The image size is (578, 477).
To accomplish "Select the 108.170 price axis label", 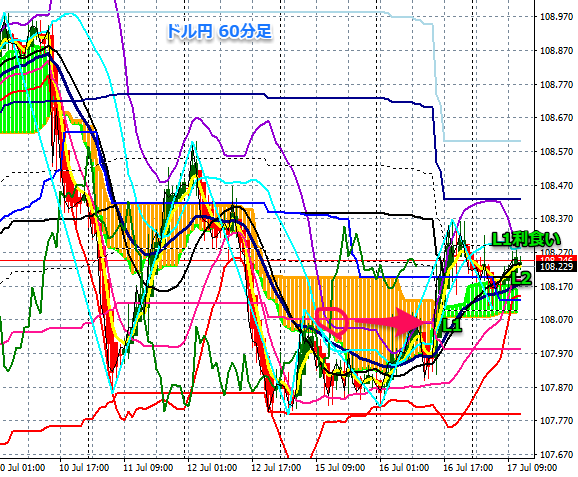I will point(556,286).
